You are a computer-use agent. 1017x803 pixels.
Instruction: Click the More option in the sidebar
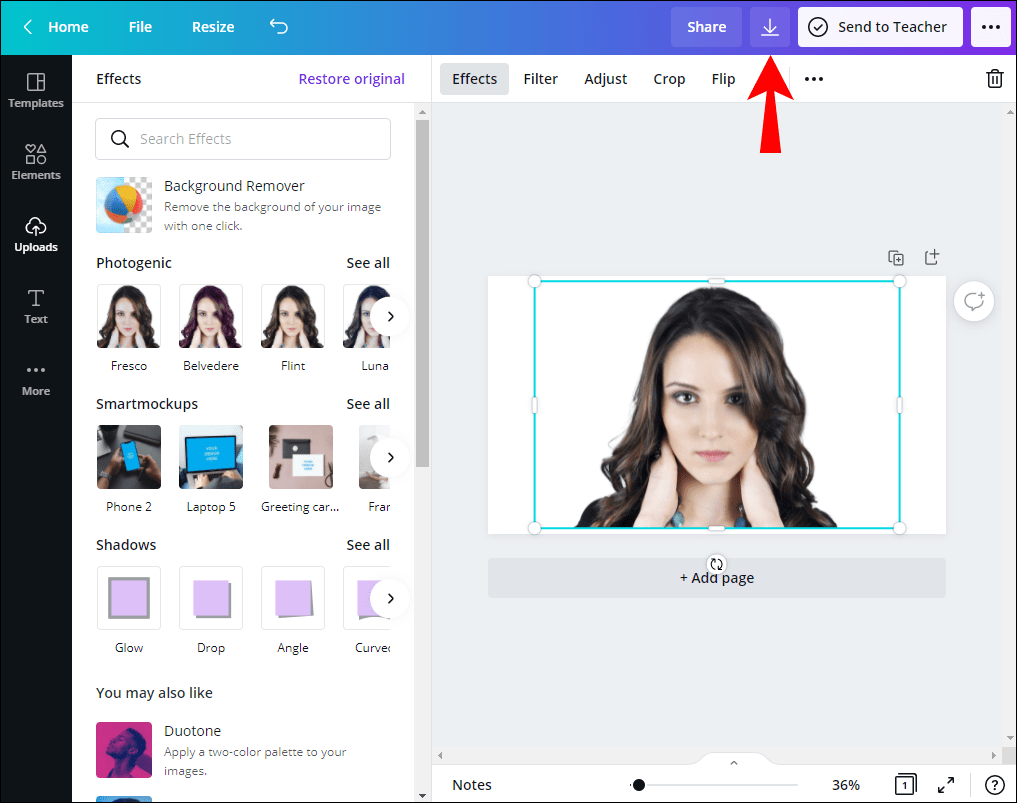point(35,378)
